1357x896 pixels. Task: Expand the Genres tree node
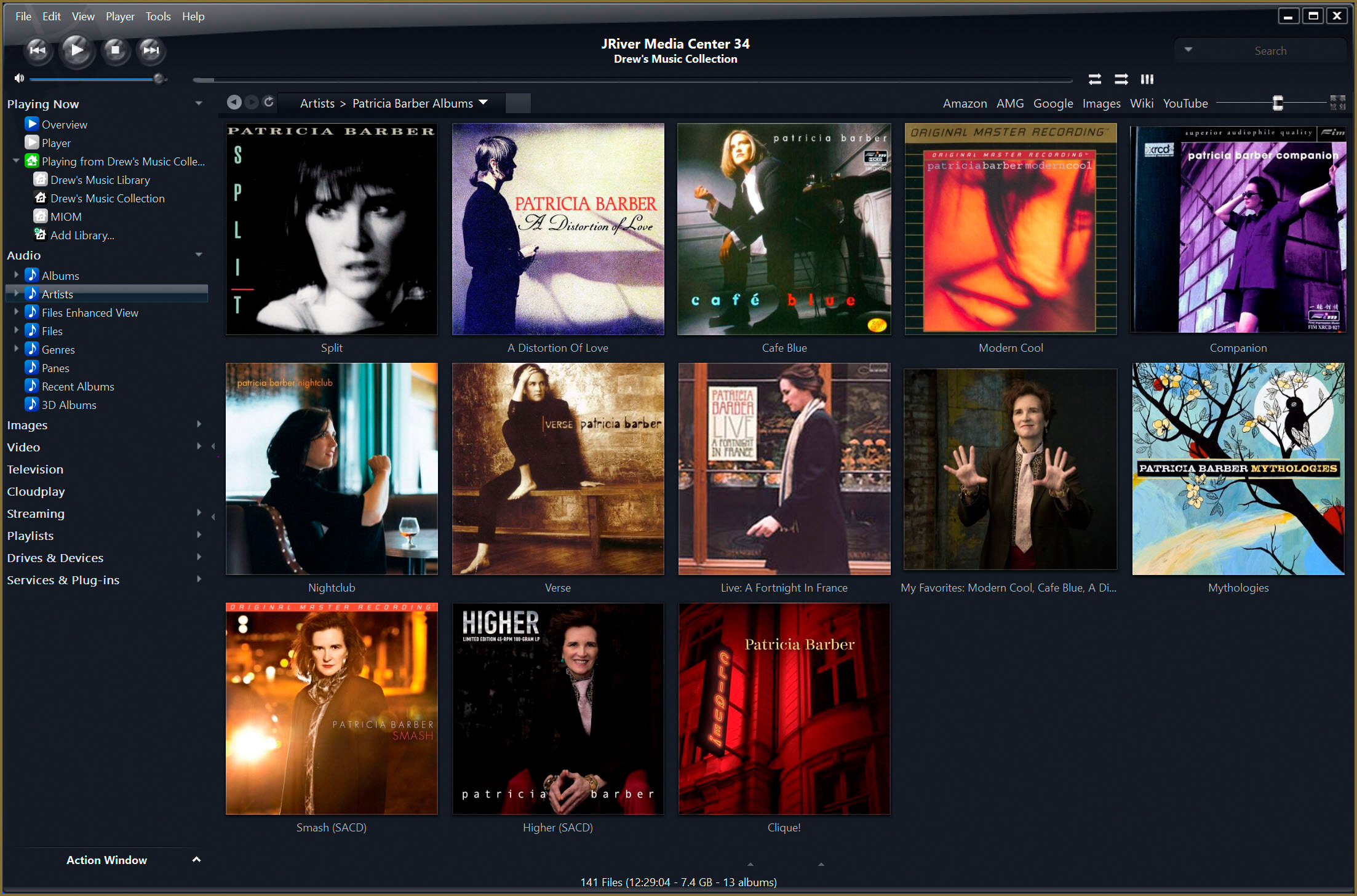point(17,349)
